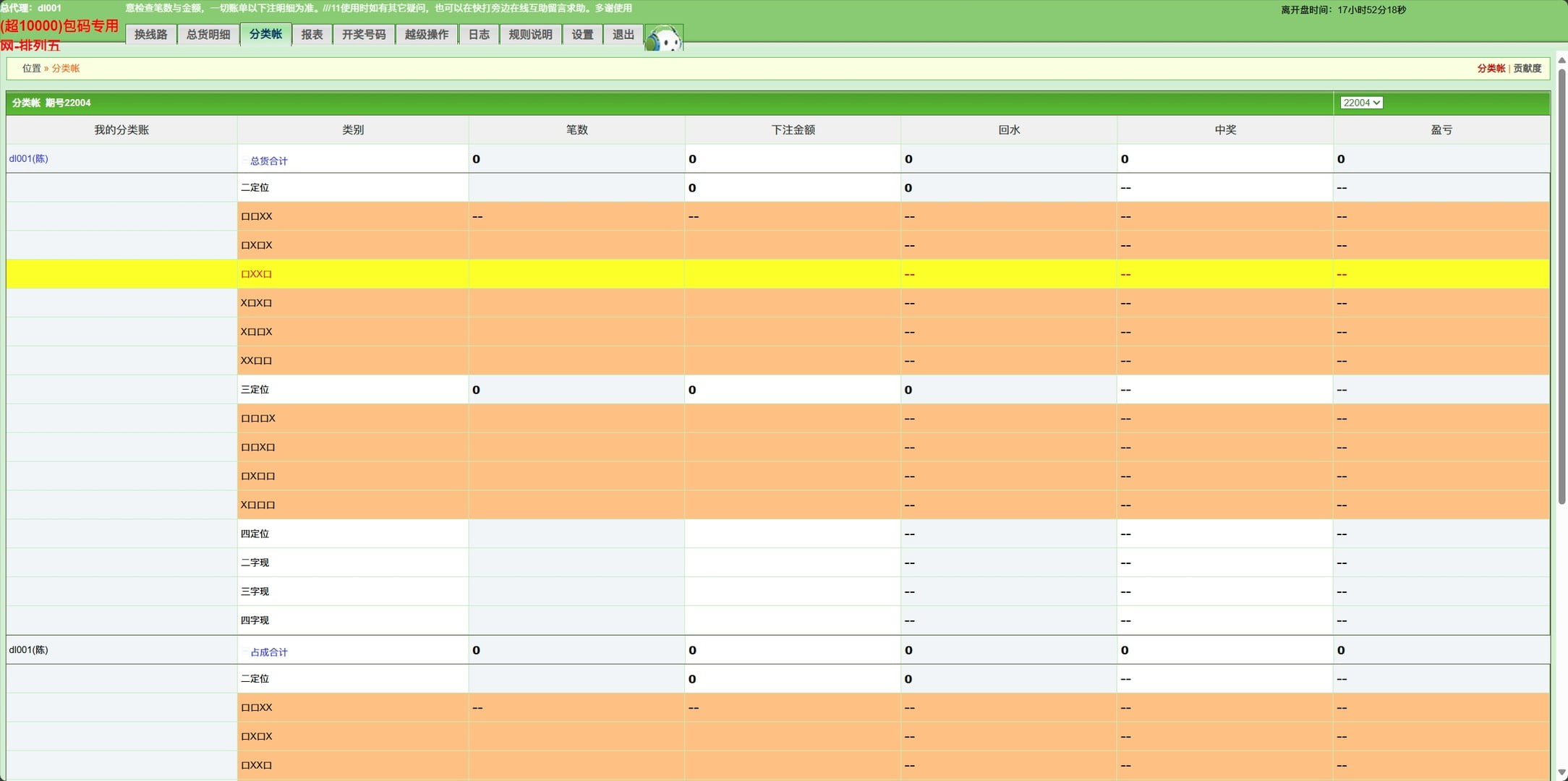Image resolution: width=1568 pixels, height=781 pixels.
Task: Collapse the 占成合计 section toggle
Action: click(246, 652)
